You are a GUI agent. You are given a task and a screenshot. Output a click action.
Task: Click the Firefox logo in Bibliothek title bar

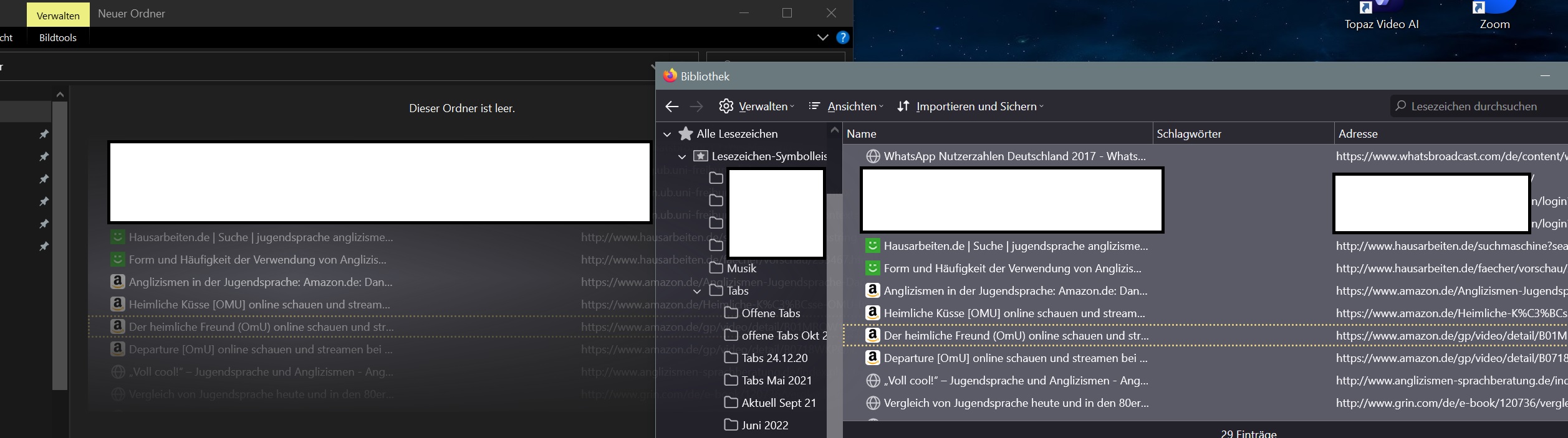[670, 75]
